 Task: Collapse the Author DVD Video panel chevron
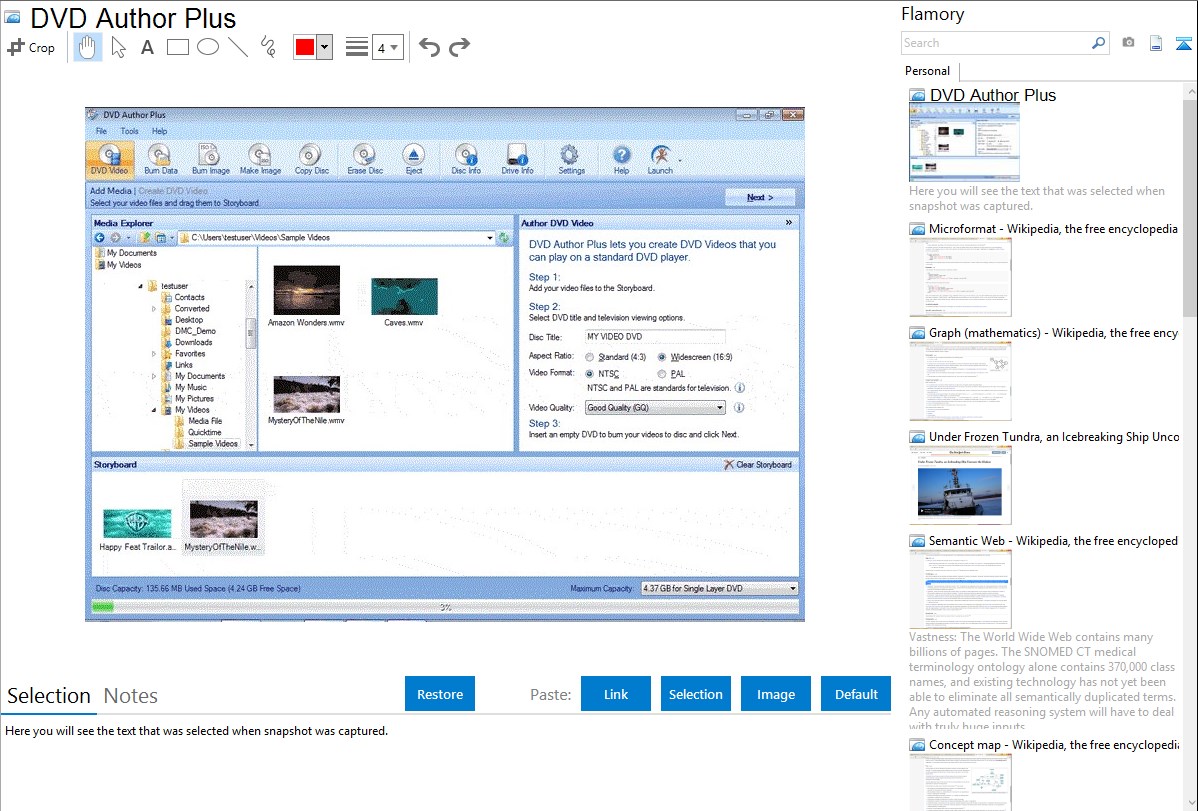tap(788, 222)
